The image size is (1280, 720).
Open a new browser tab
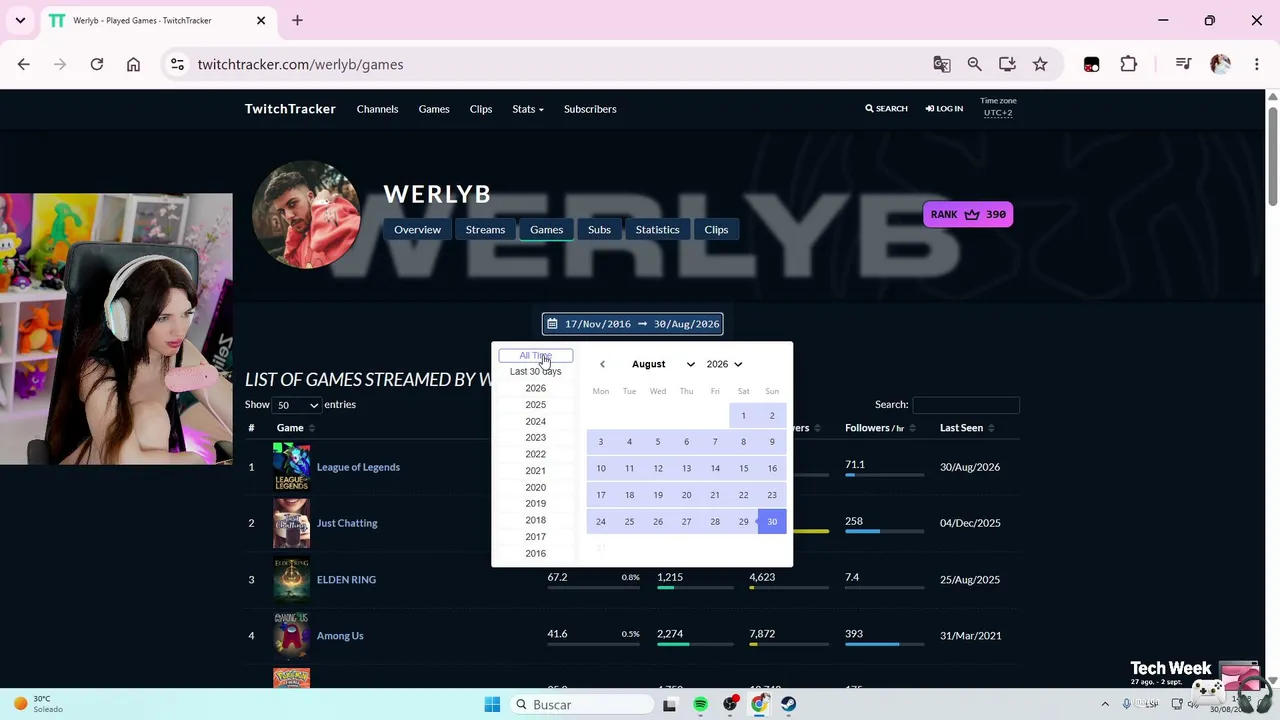[x=297, y=20]
